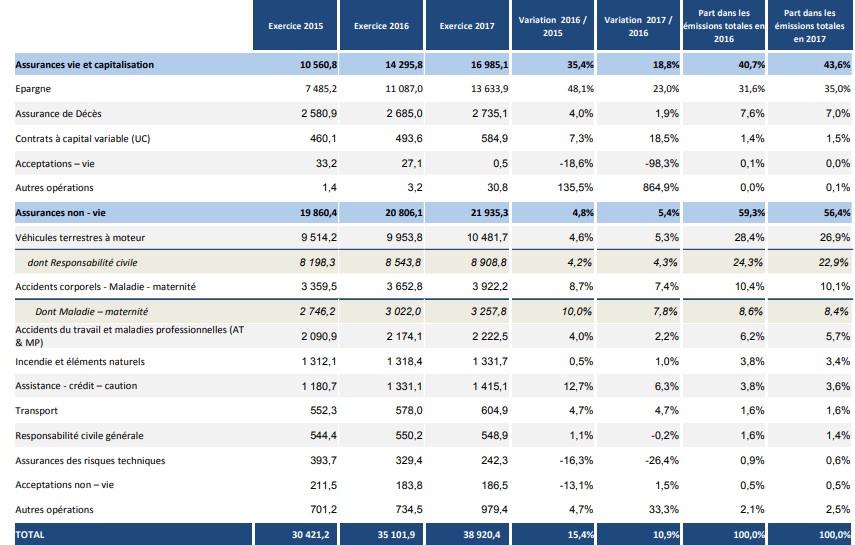Select the Assurances vie et capitalisation row label
The width and height of the screenshot is (855, 545).
[x=85, y=64]
